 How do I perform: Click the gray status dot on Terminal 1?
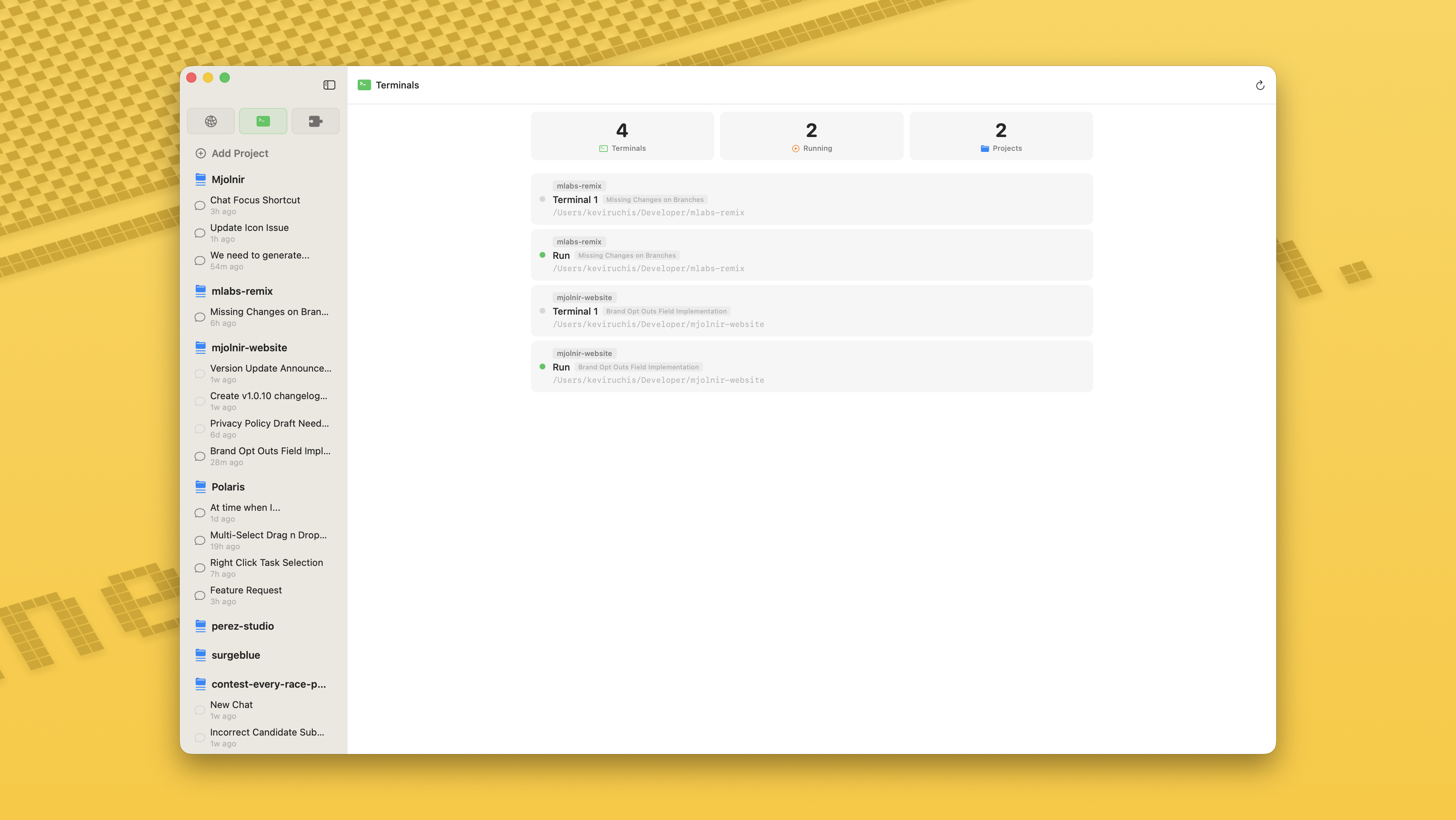tap(542, 199)
